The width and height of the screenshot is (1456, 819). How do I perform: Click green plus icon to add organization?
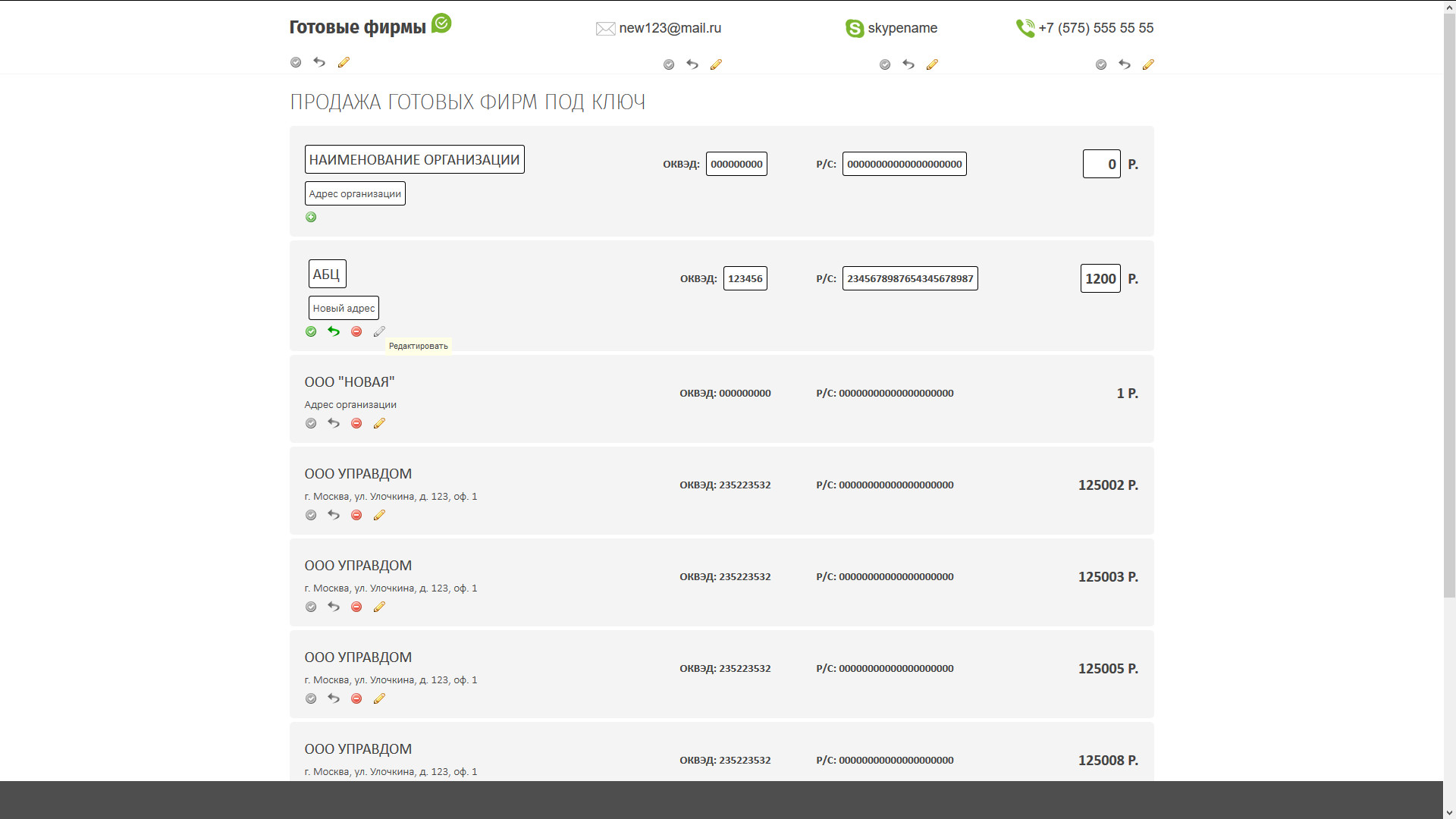click(311, 217)
